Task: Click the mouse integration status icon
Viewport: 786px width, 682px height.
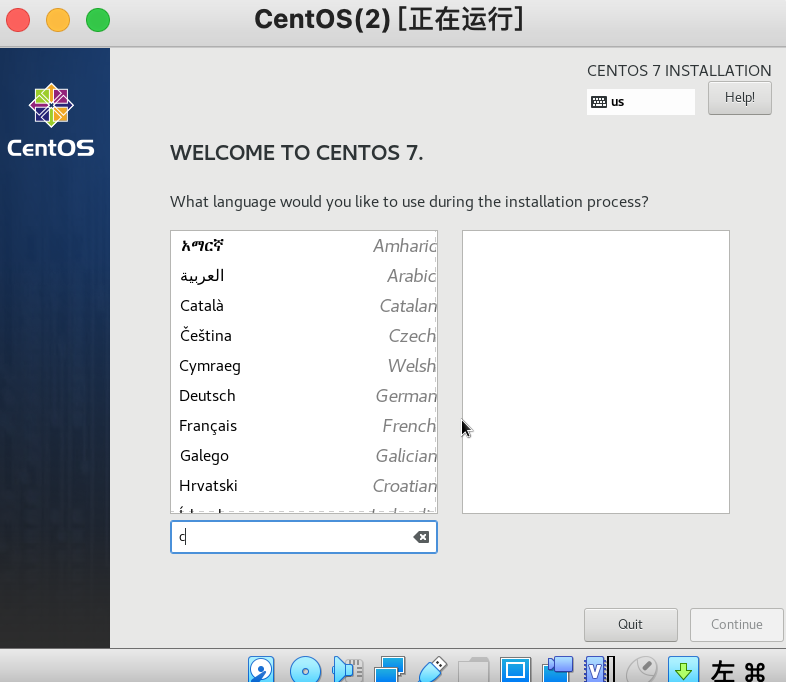Action: (x=642, y=669)
